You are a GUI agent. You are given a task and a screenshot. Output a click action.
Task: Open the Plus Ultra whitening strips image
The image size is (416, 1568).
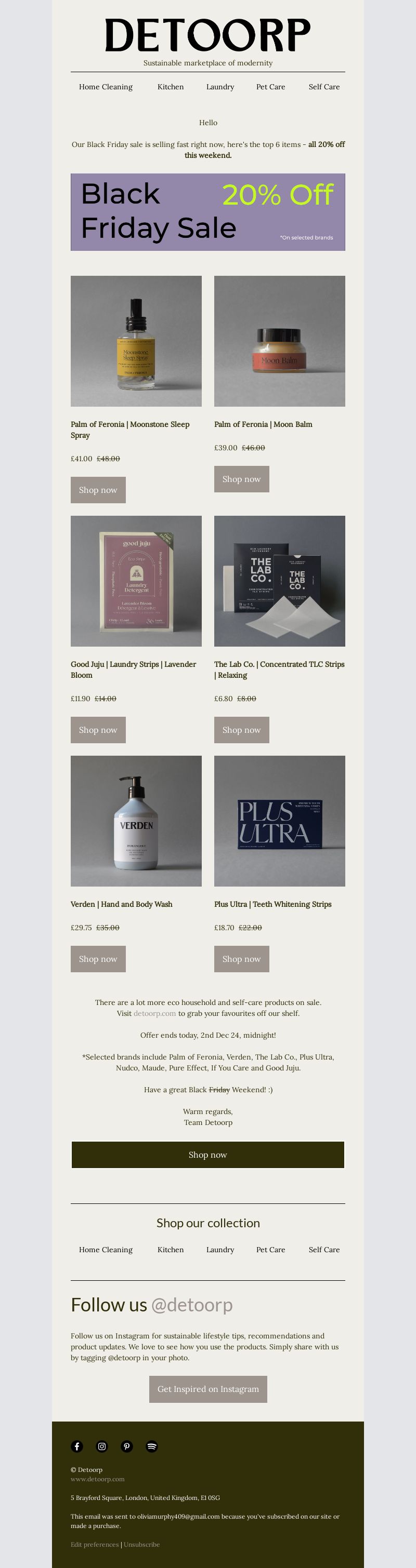[280, 821]
